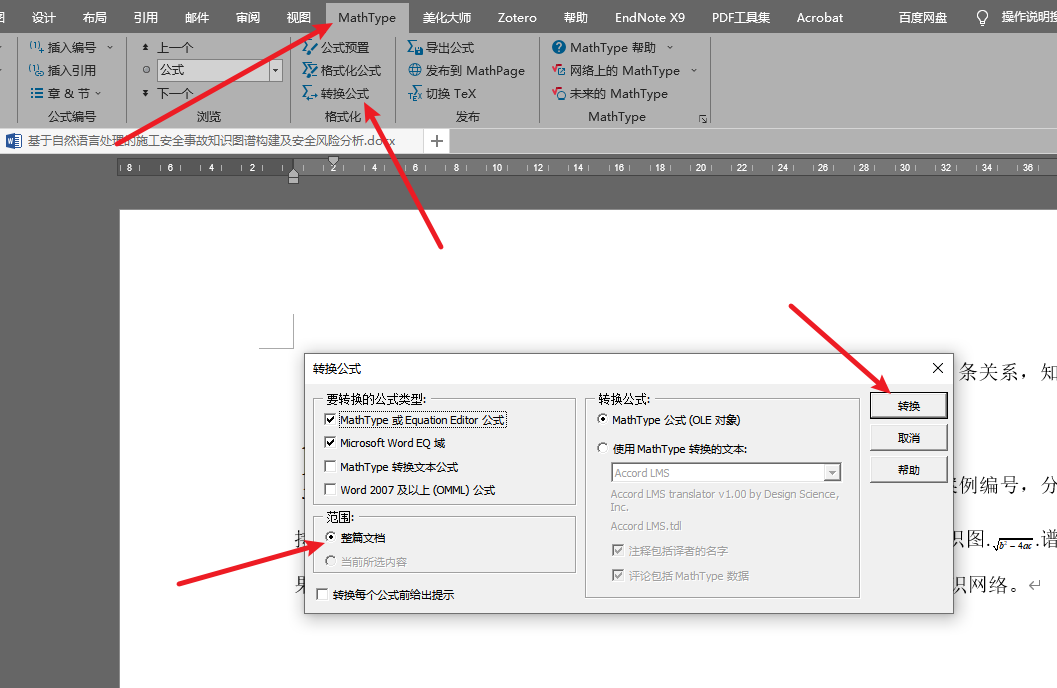Toggle 评论包括 MathType 数据 checkbox

617,575
